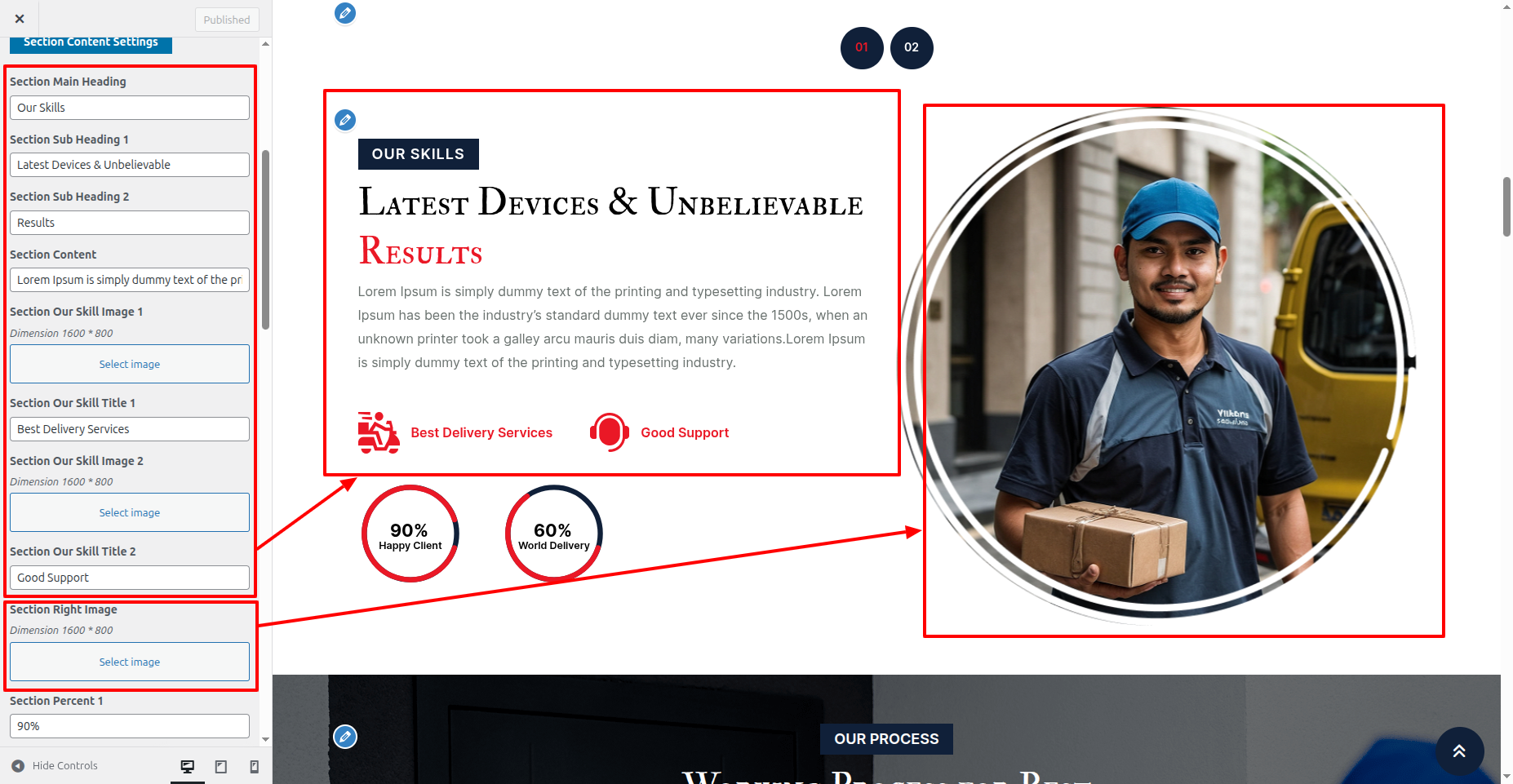Screen dimensions: 1513x784
Task: Click the scroll-to-top double chevron button
Action: point(1459,751)
